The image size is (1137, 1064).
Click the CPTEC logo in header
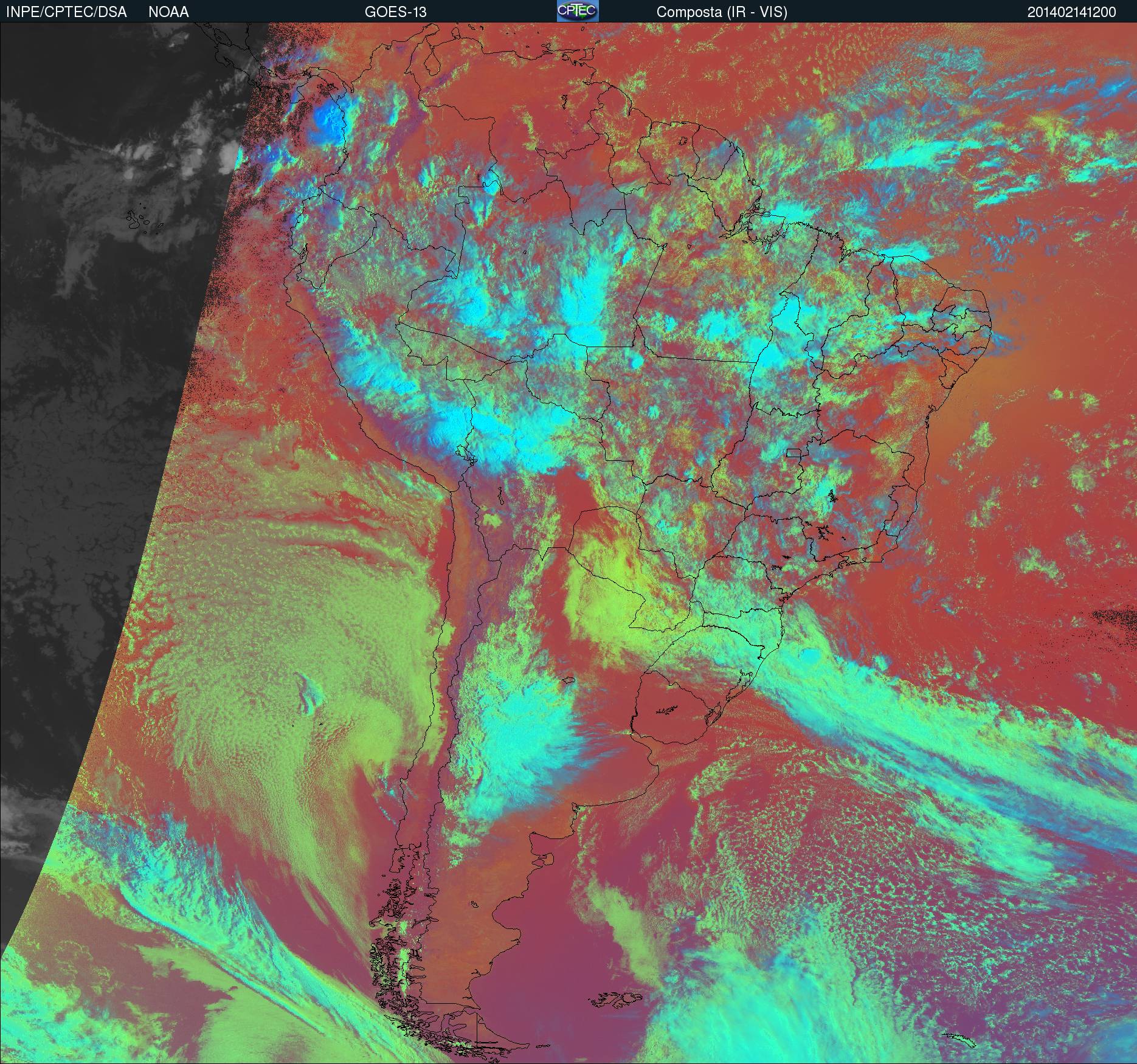[578, 11]
